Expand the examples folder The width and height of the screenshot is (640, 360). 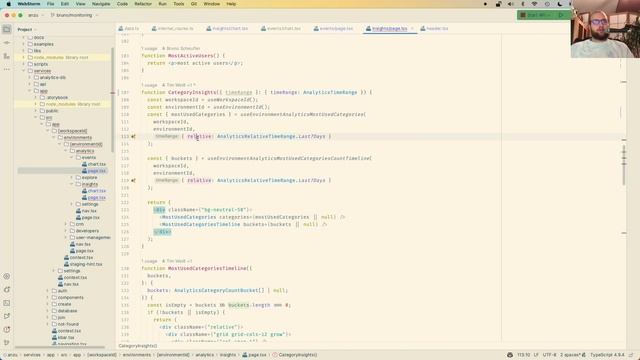coord(24,44)
